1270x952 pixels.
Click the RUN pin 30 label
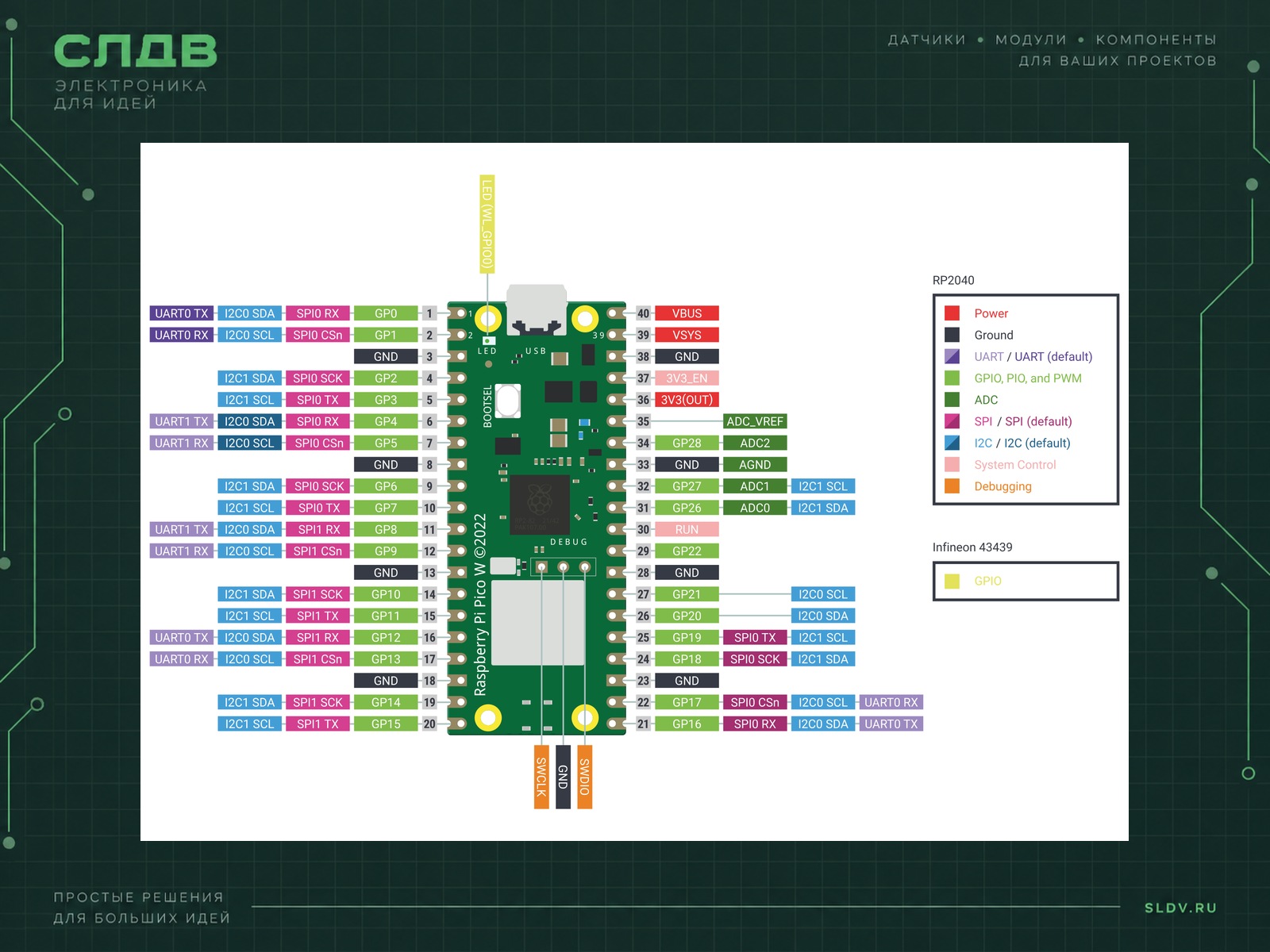[687, 529]
